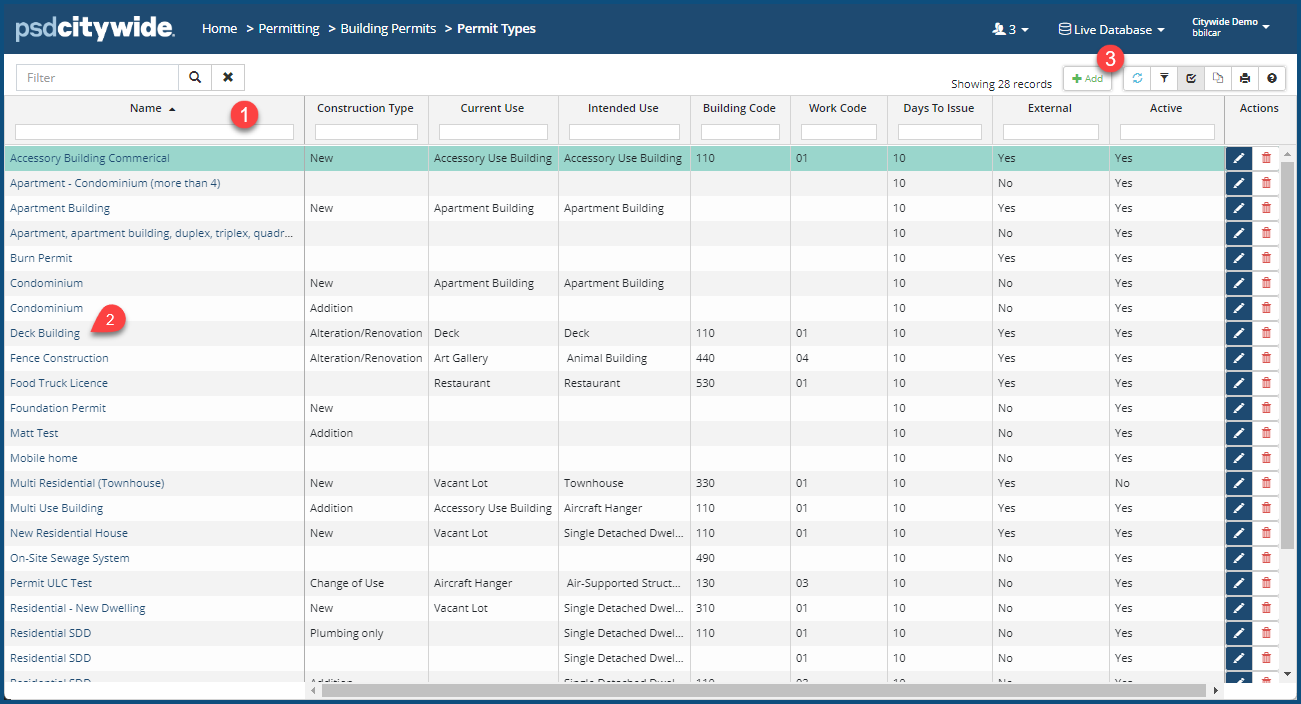The image size is (1301, 704).
Task: Click the search magnifier icon
Action: click(195, 77)
